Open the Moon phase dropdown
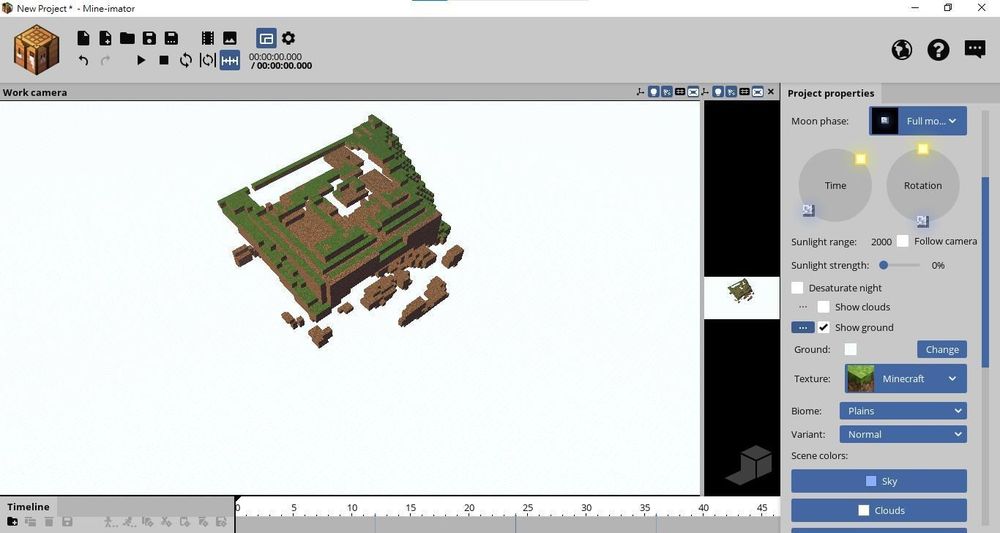The image size is (1000, 533). pyautogui.click(x=918, y=121)
